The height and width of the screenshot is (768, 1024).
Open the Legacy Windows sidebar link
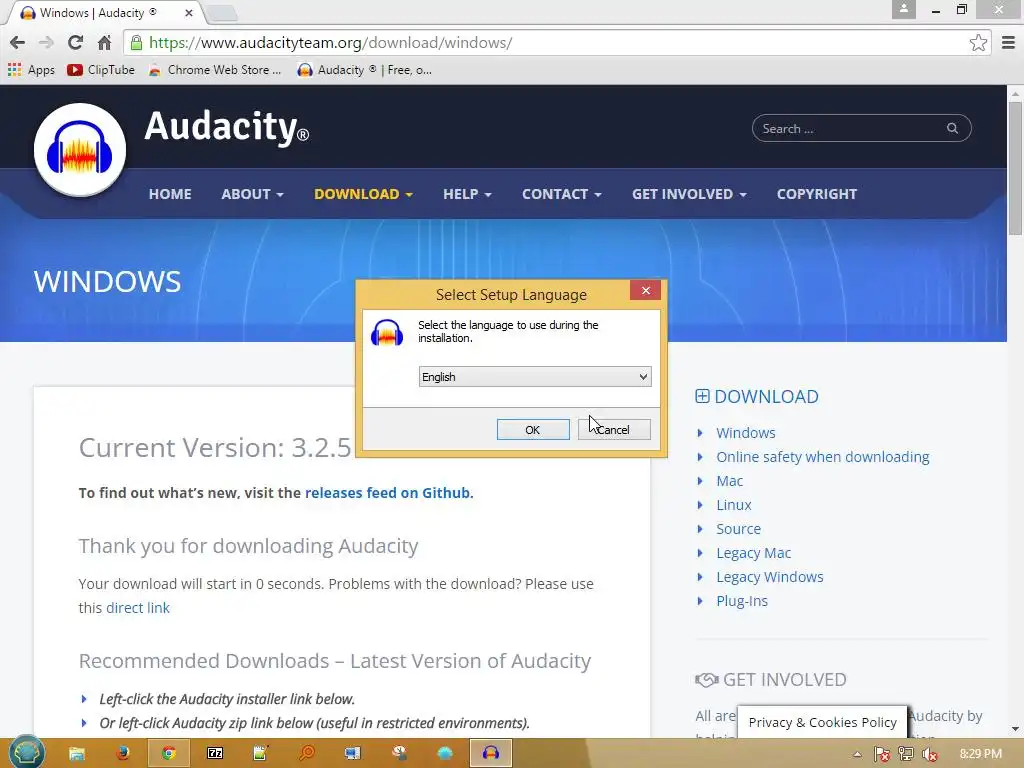(x=769, y=577)
